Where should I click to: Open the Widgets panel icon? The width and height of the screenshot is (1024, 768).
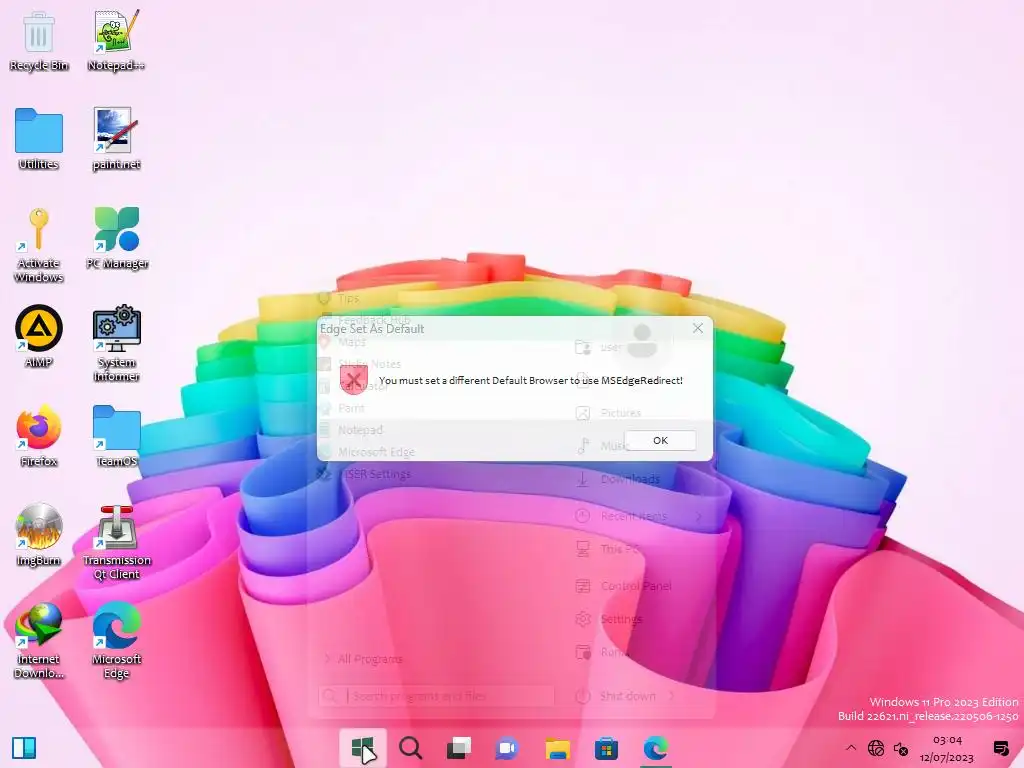pos(24,748)
